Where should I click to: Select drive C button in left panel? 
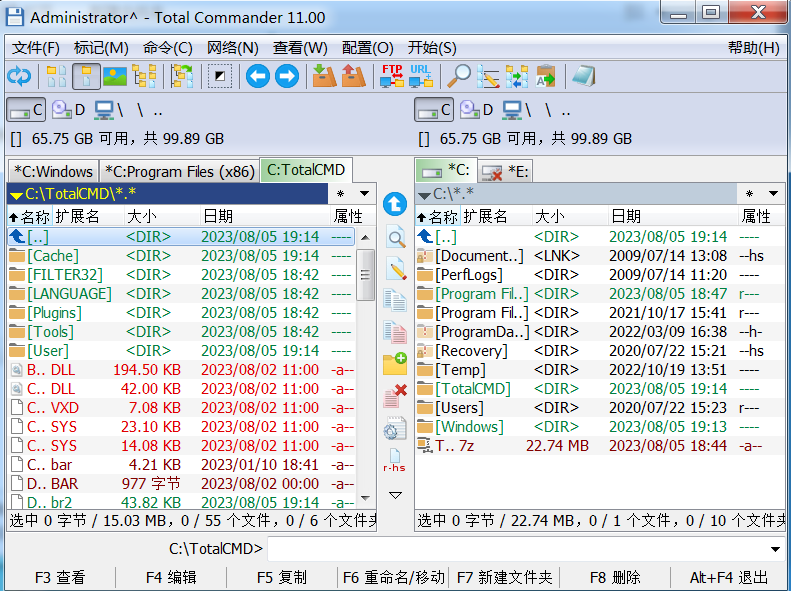pos(26,110)
